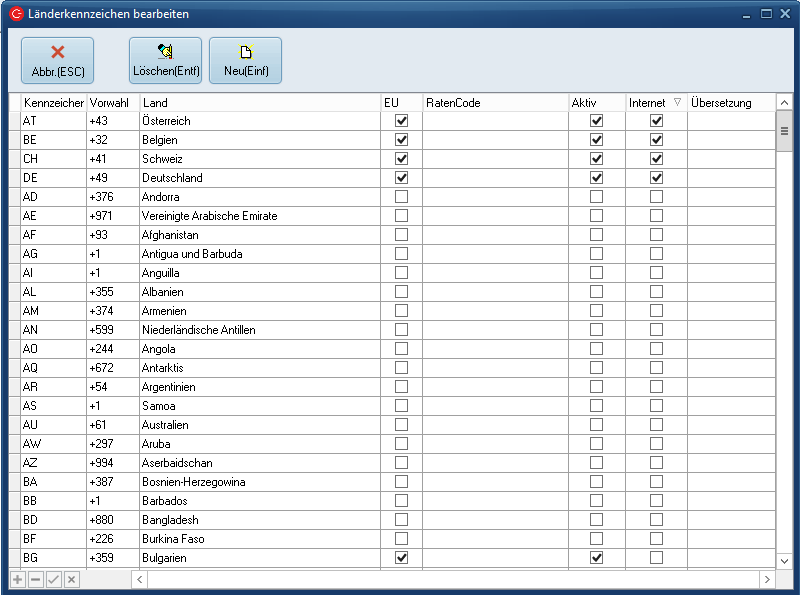Select the Kennzeichen cell AU
The height and width of the screenshot is (595, 800).
pyautogui.click(x=53, y=425)
